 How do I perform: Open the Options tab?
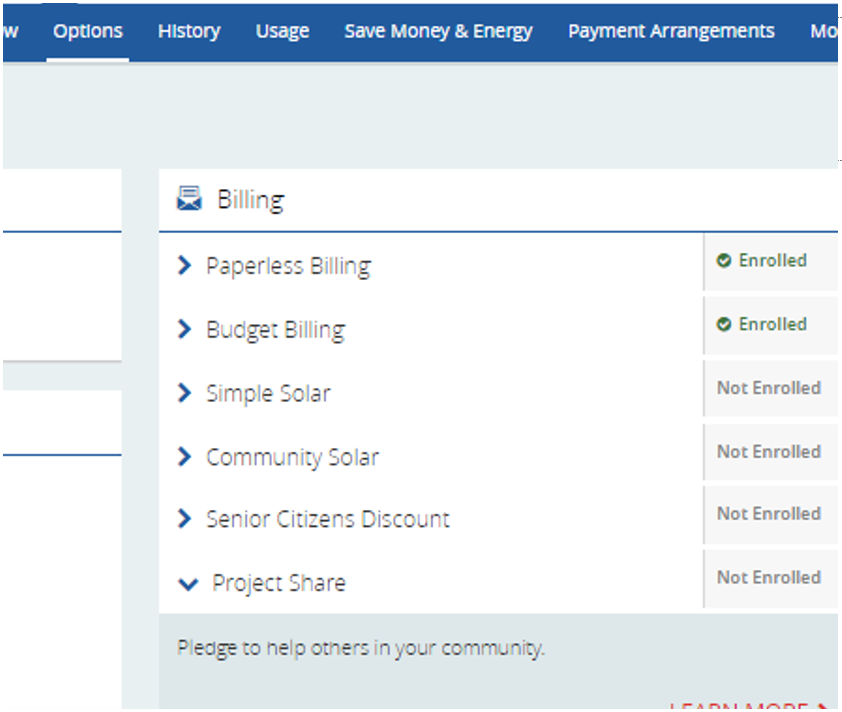(x=88, y=31)
